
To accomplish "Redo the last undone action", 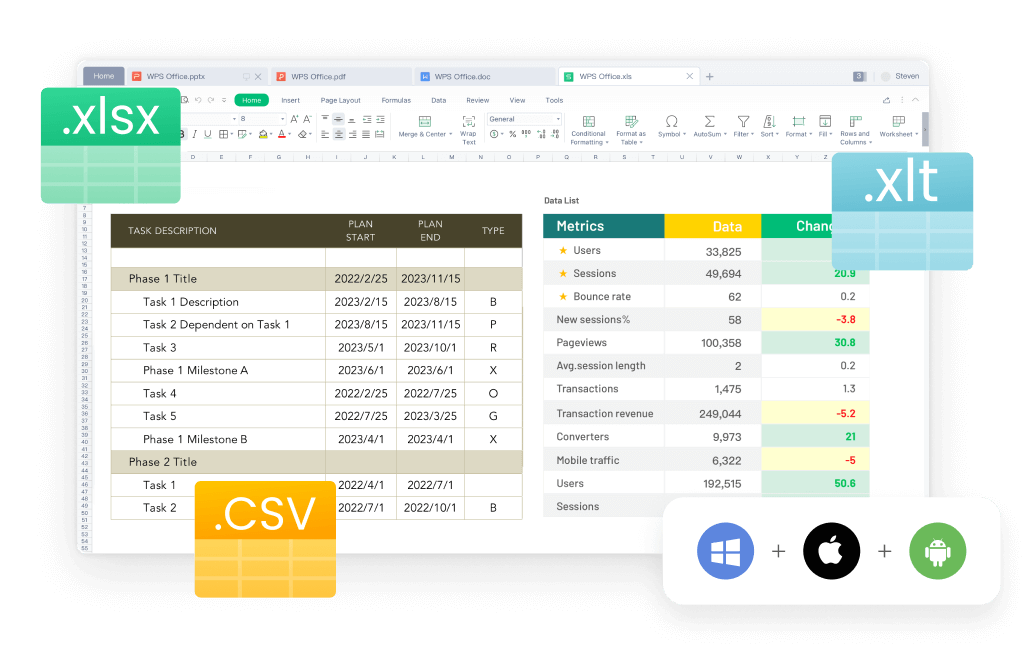I will (210, 100).
